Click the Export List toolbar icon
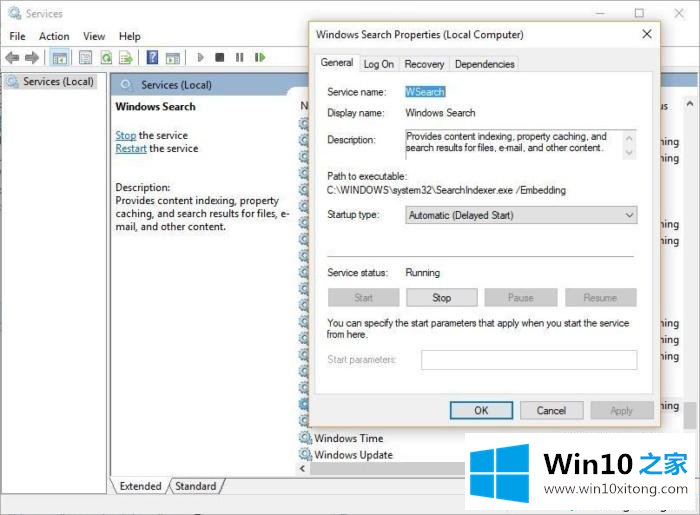This screenshot has height=515, width=700. [x=126, y=58]
